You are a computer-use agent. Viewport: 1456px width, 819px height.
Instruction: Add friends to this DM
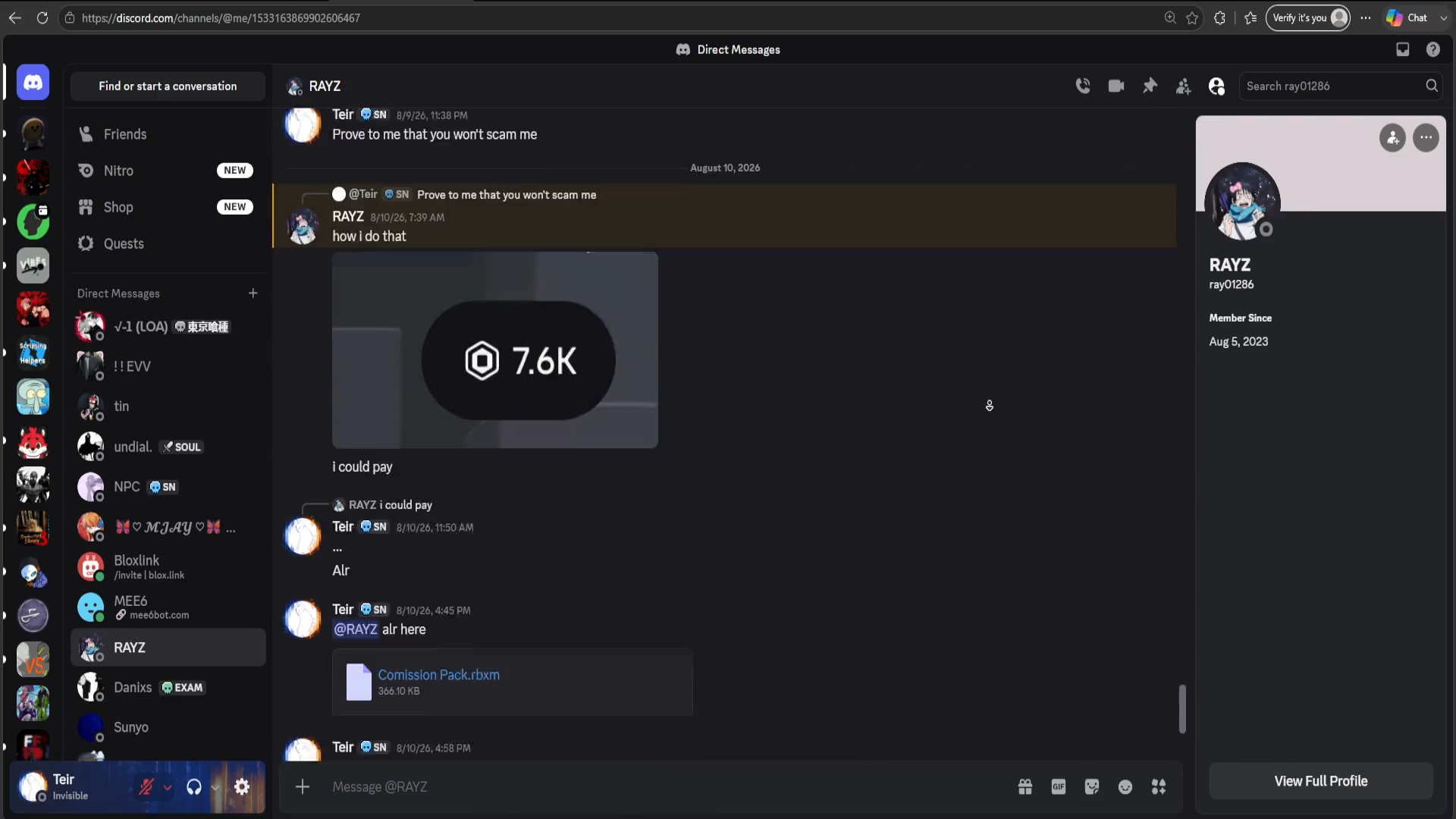[1183, 86]
